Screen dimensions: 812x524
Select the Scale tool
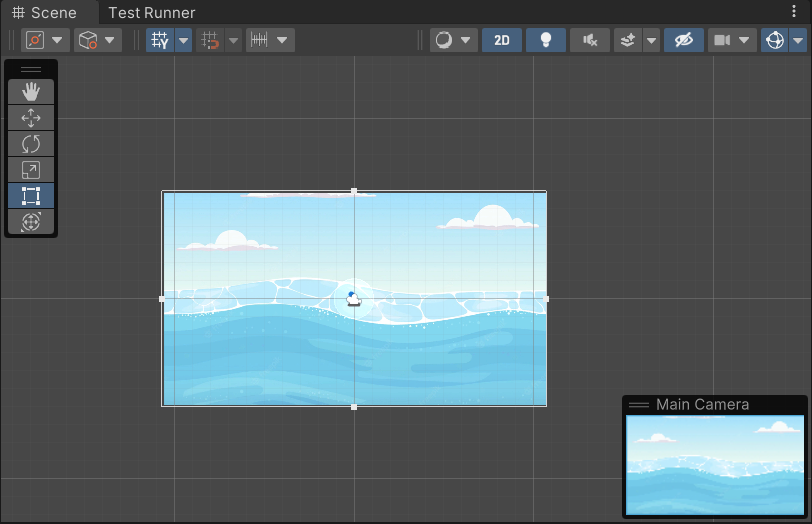[31, 170]
